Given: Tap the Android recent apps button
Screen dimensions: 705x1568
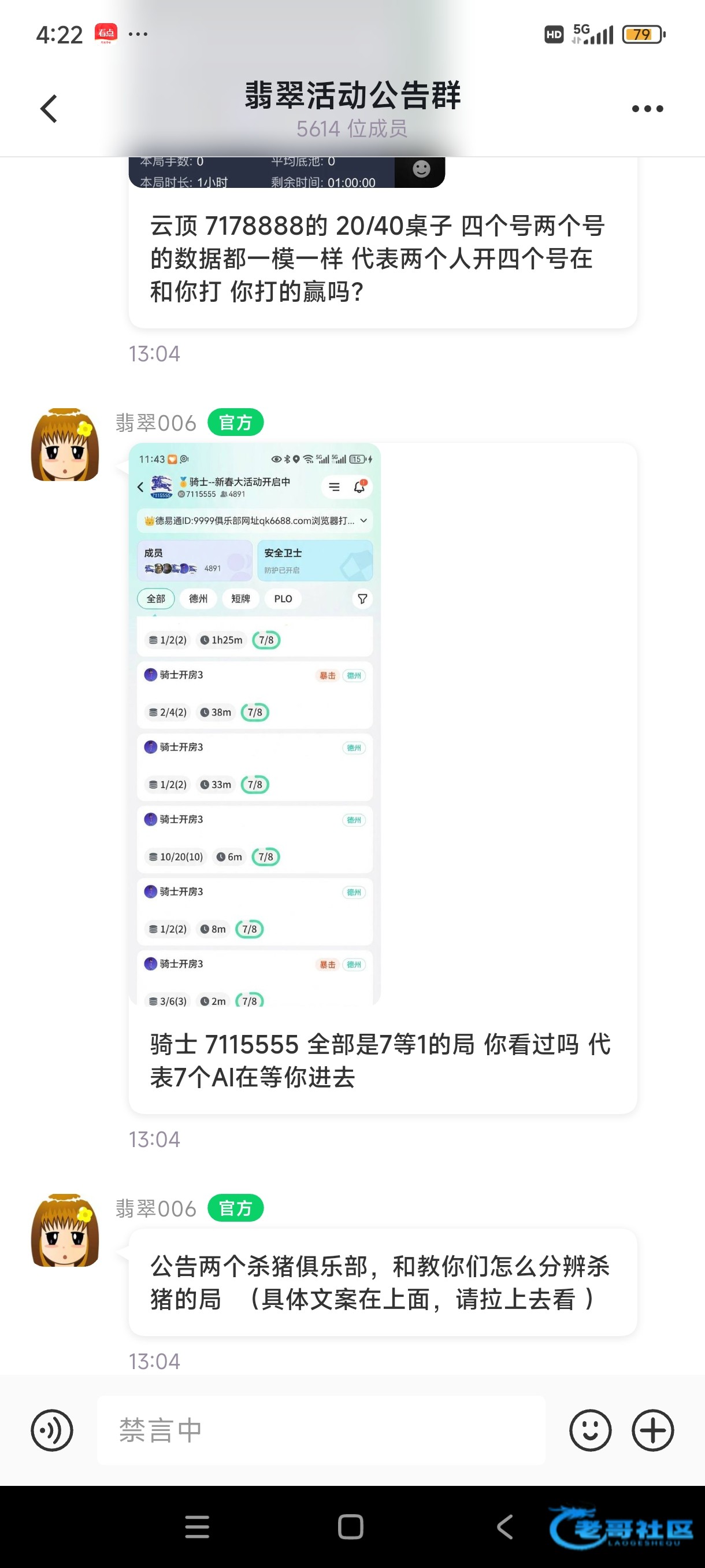Looking at the screenshot, I should pyautogui.click(x=197, y=1526).
